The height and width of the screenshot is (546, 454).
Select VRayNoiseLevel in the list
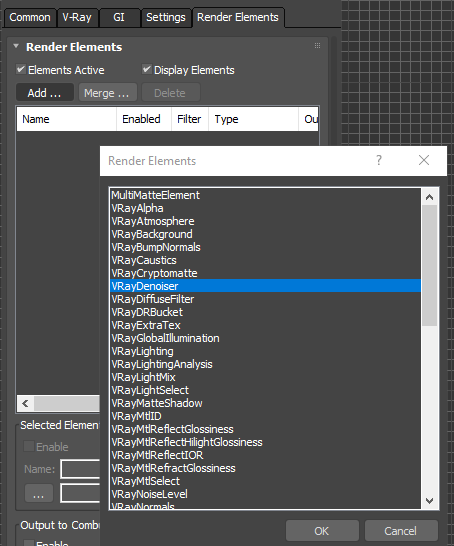pos(265,494)
